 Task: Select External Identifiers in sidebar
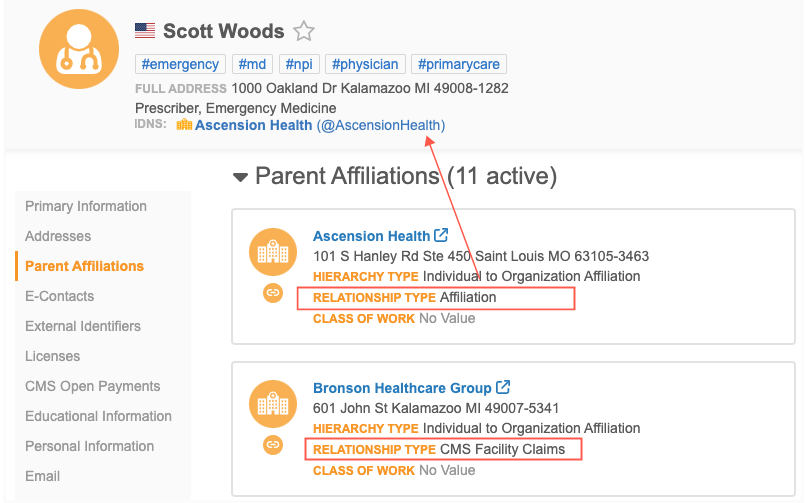click(83, 326)
